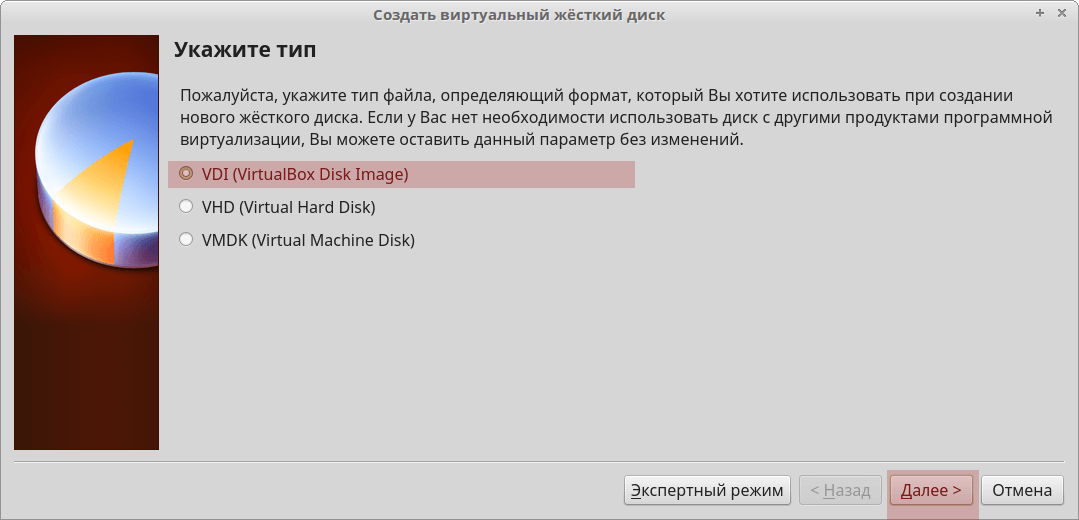Click the "VDI (VirtualBox Disk Image)" label text

point(305,174)
